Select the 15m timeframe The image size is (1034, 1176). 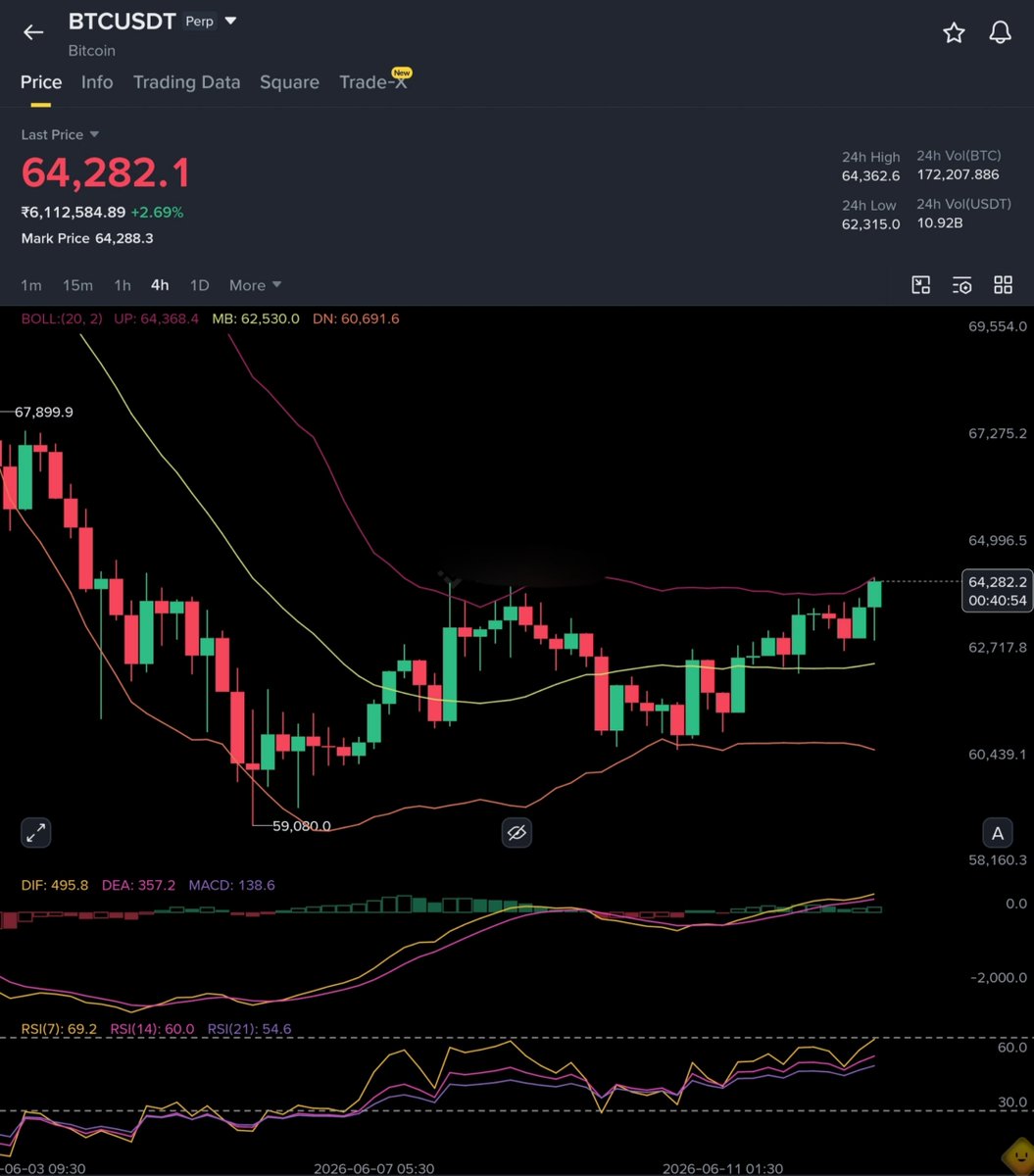[x=77, y=285]
